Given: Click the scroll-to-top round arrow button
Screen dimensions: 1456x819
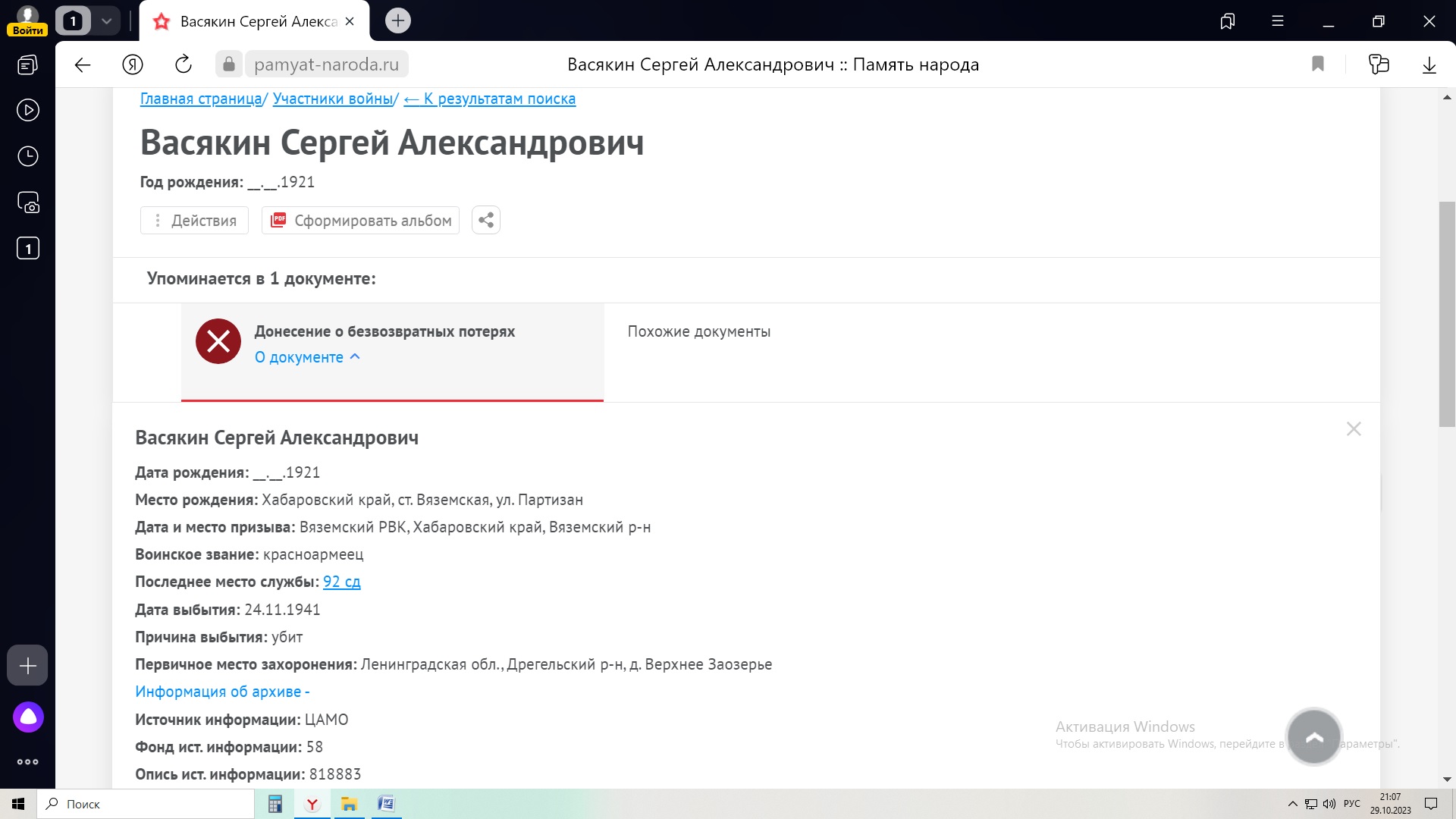Looking at the screenshot, I should tap(1314, 737).
